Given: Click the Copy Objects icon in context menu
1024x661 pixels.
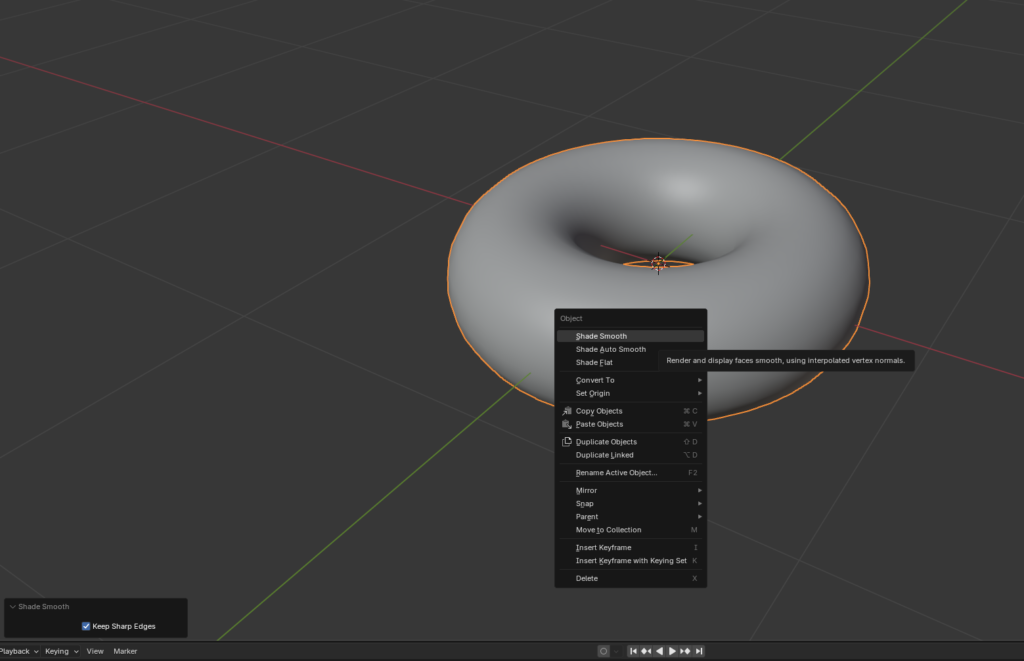Looking at the screenshot, I should coord(567,411).
